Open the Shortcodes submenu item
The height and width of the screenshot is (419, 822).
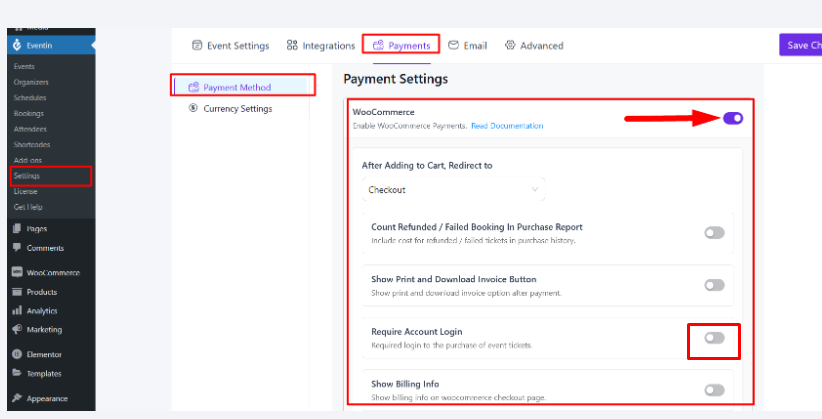point(32,144)
